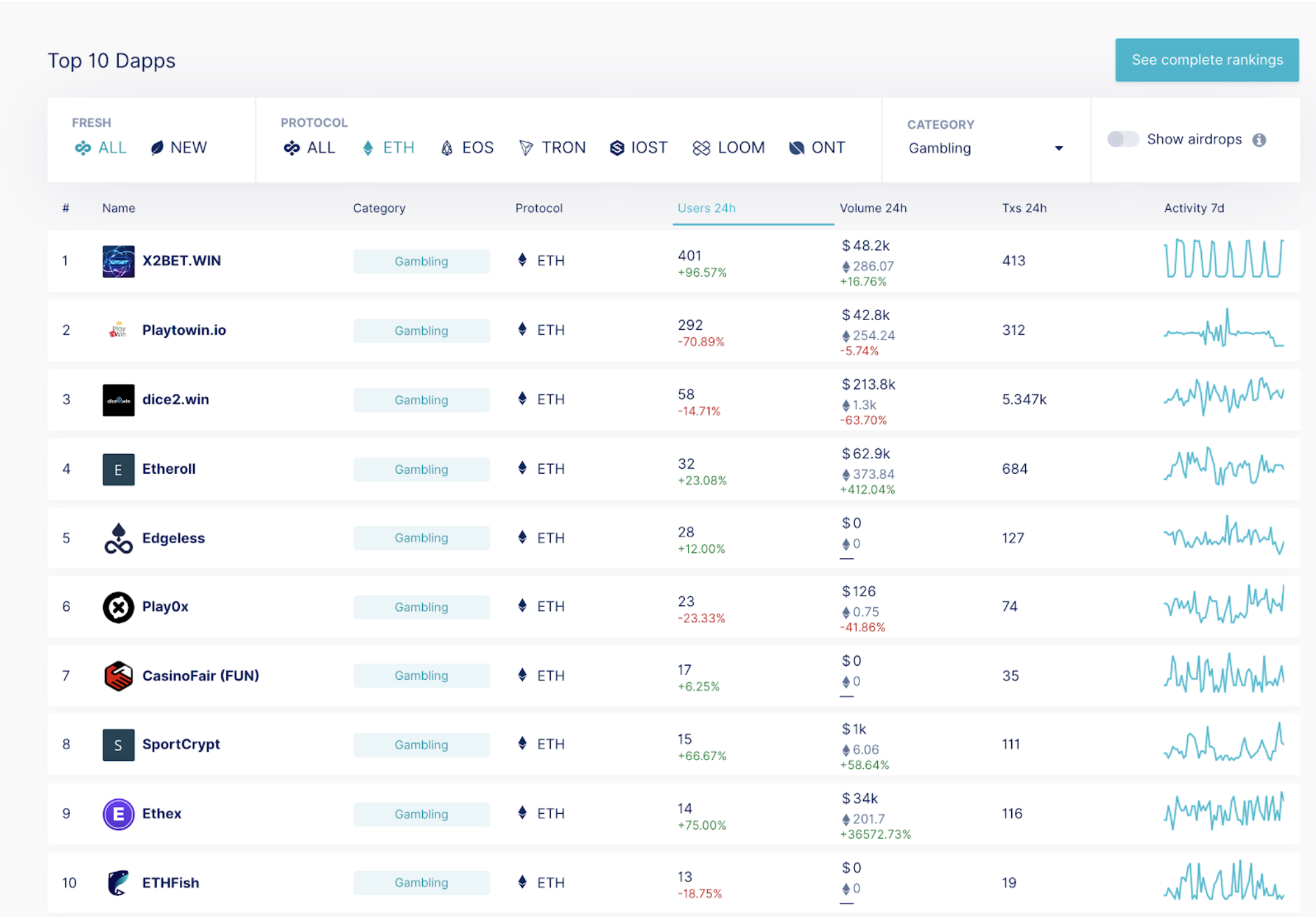Open Ethex dapp name link

[x=162, y=814]
